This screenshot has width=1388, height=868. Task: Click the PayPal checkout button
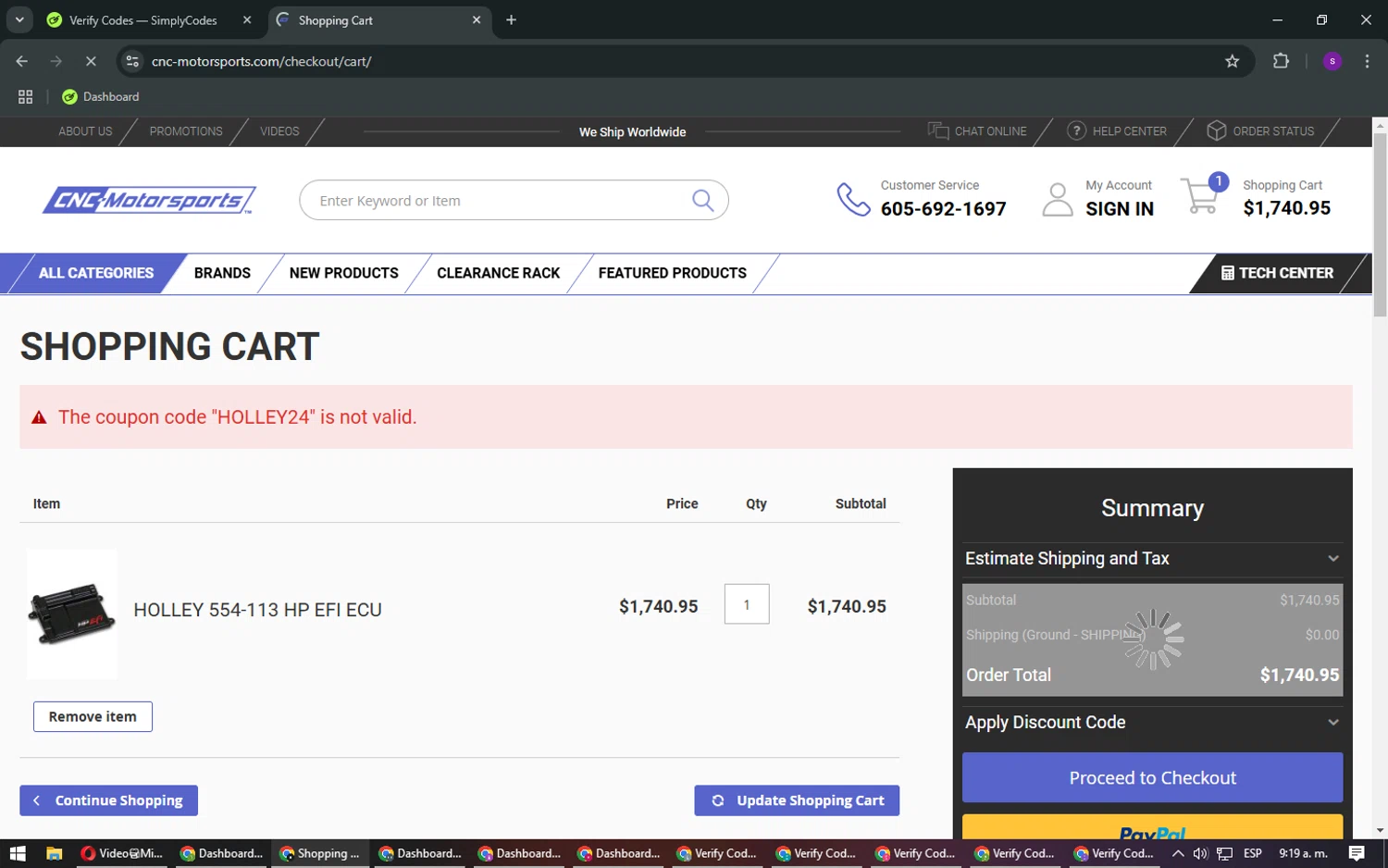point(1152,827)
